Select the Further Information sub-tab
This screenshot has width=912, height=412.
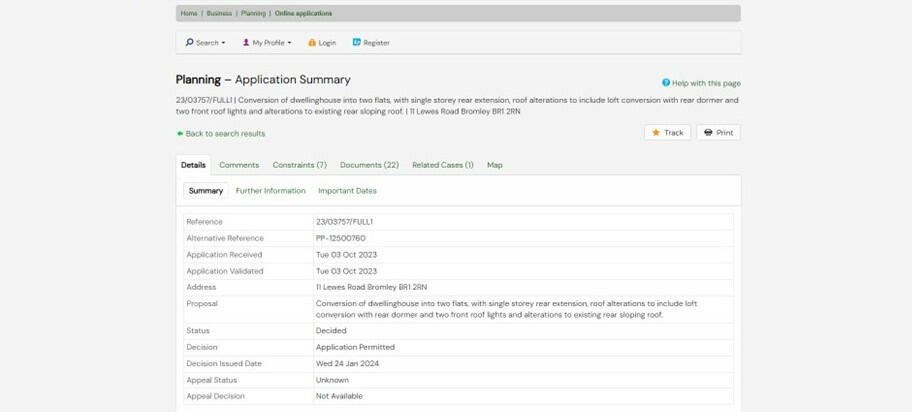[x=271, y=190]
